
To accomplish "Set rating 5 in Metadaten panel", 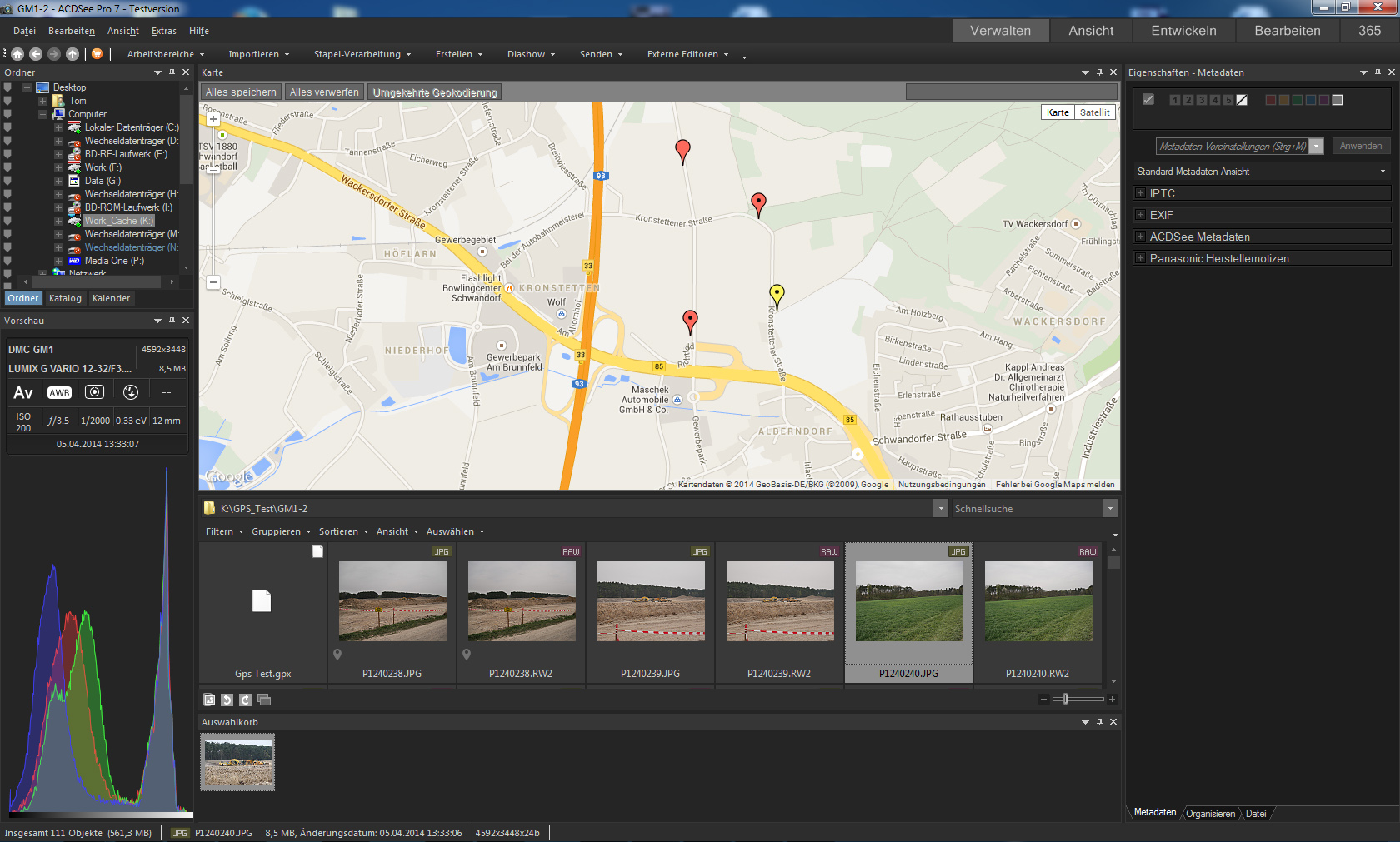I will pos(1227,100).
